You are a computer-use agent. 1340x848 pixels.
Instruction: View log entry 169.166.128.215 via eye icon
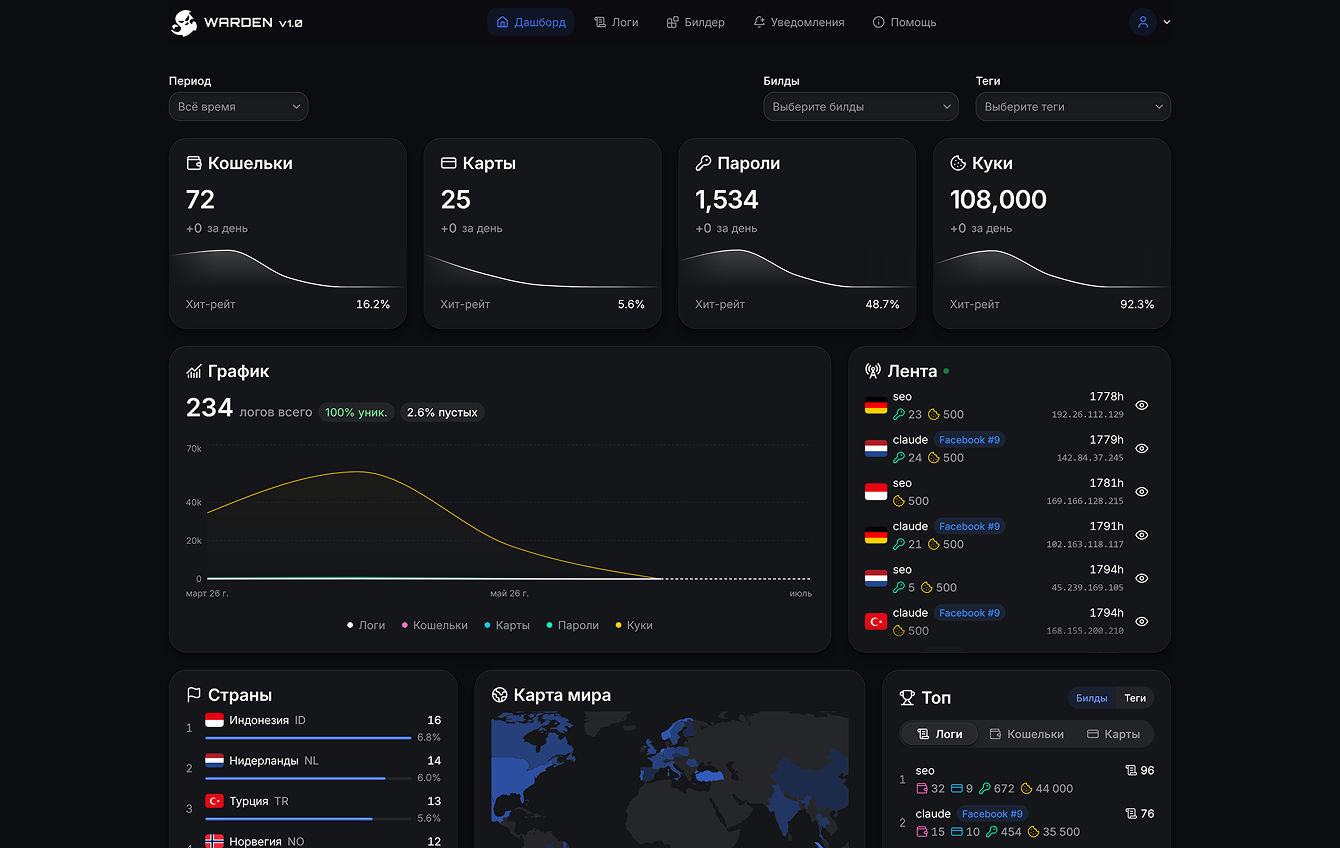1142,491
